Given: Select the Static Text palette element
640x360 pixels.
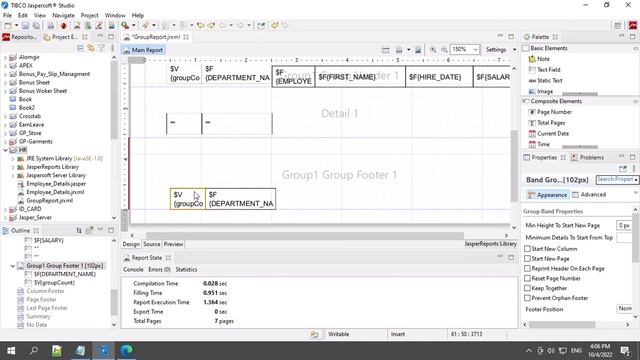Looking at the screenshot, I should [x=545, y=80].
